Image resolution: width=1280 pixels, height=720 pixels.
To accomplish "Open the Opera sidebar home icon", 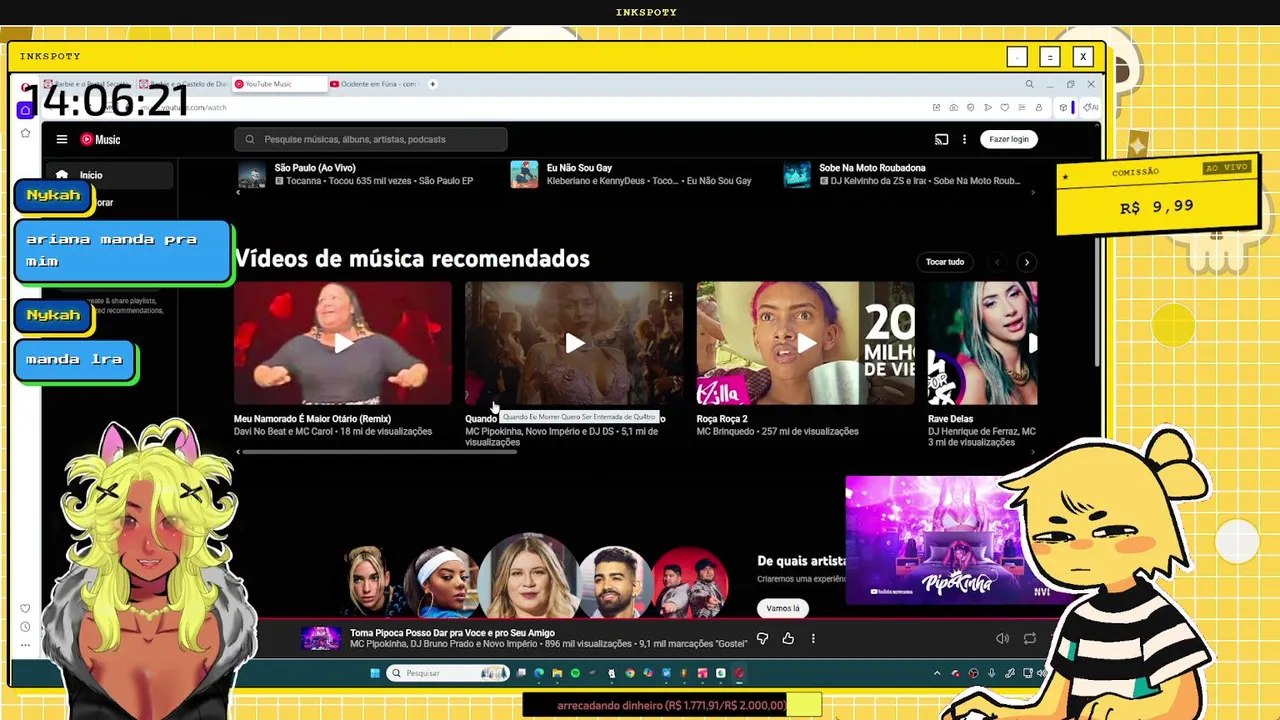I will (x=25, y=110).
